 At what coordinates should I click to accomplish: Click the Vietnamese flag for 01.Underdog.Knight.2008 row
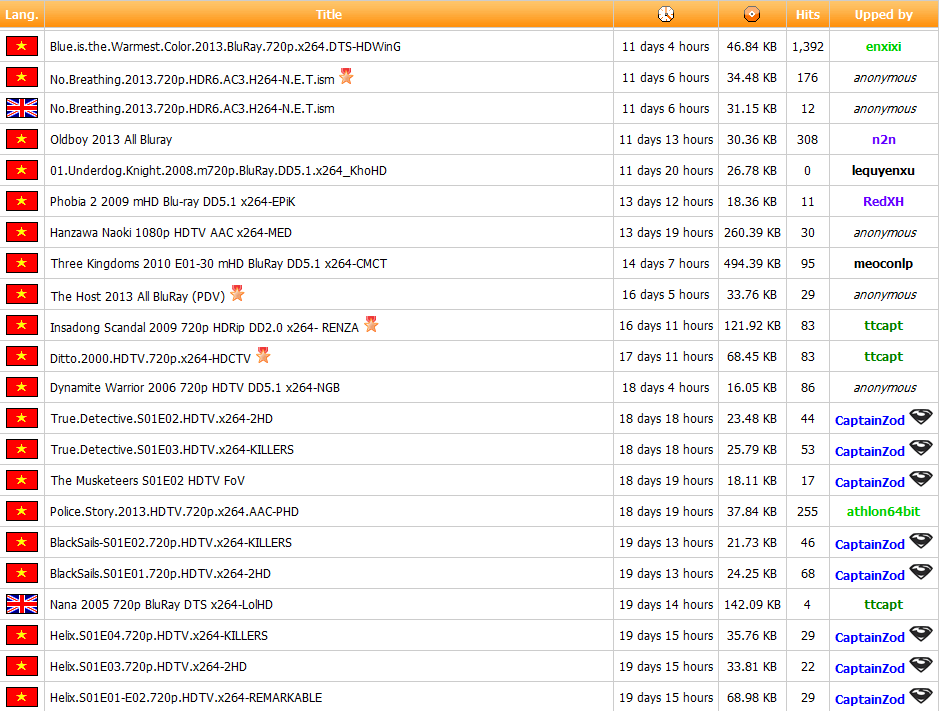22,171
